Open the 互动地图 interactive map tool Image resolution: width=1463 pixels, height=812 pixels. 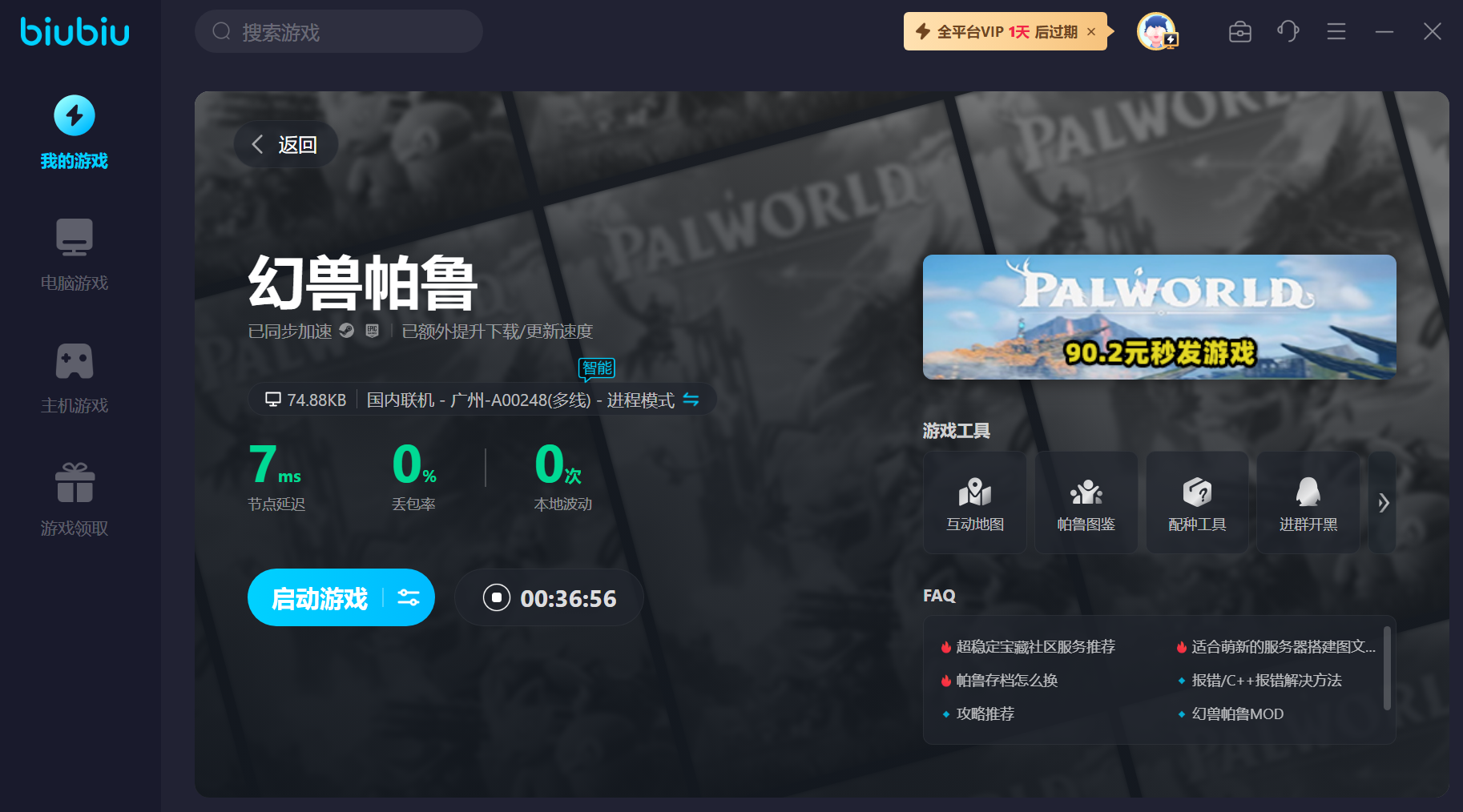pyautogui.click(x=974, y=502)
